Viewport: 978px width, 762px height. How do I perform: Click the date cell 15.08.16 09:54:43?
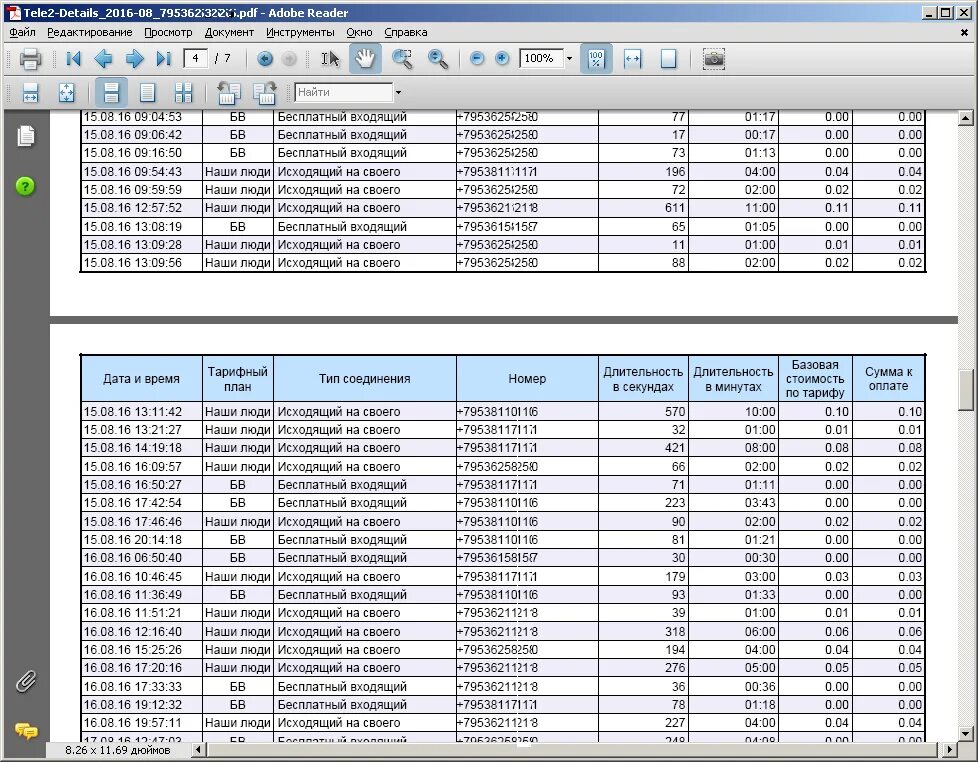pos(142,171)
